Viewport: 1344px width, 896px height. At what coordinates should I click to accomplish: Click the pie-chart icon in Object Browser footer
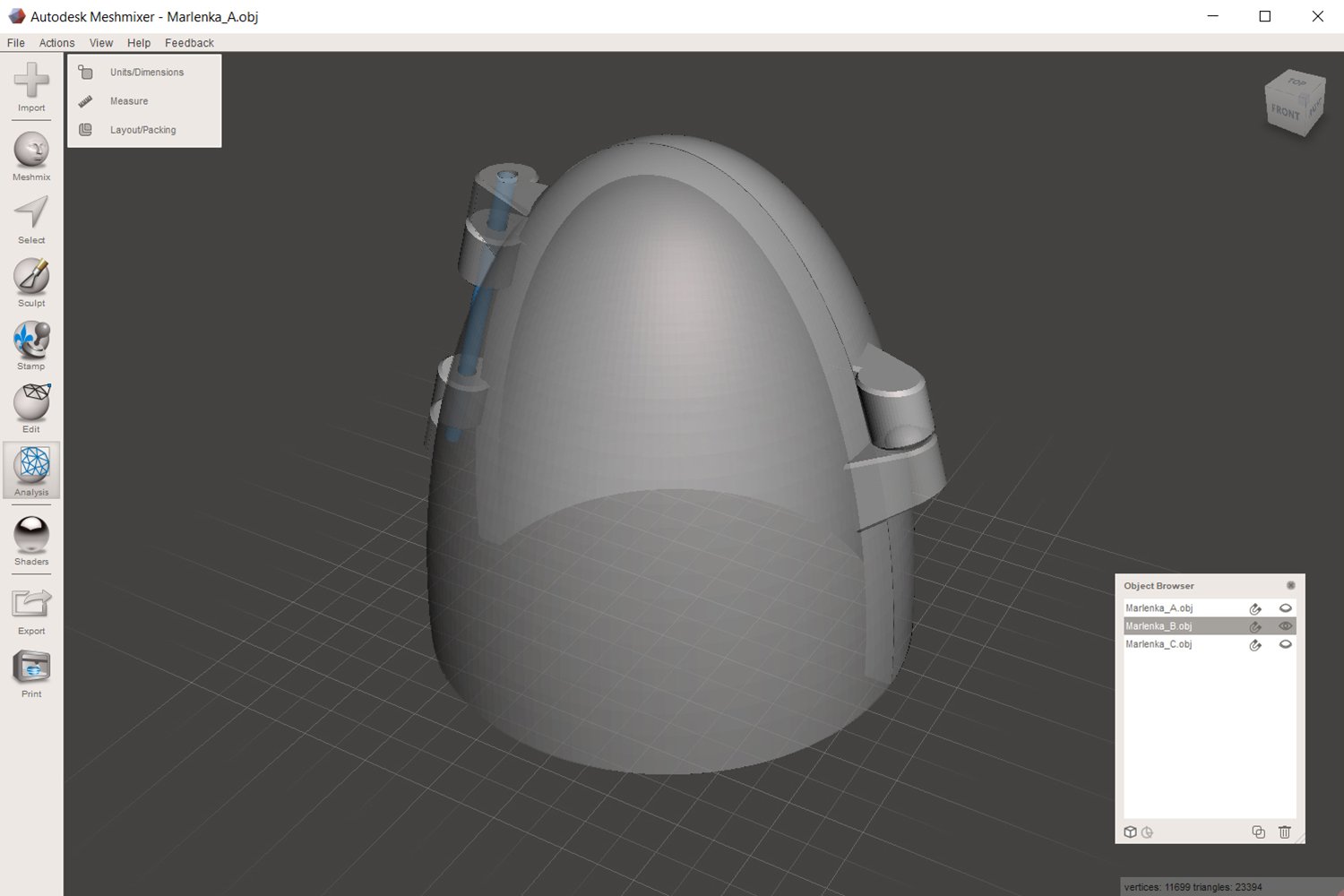click(1147, 832)
